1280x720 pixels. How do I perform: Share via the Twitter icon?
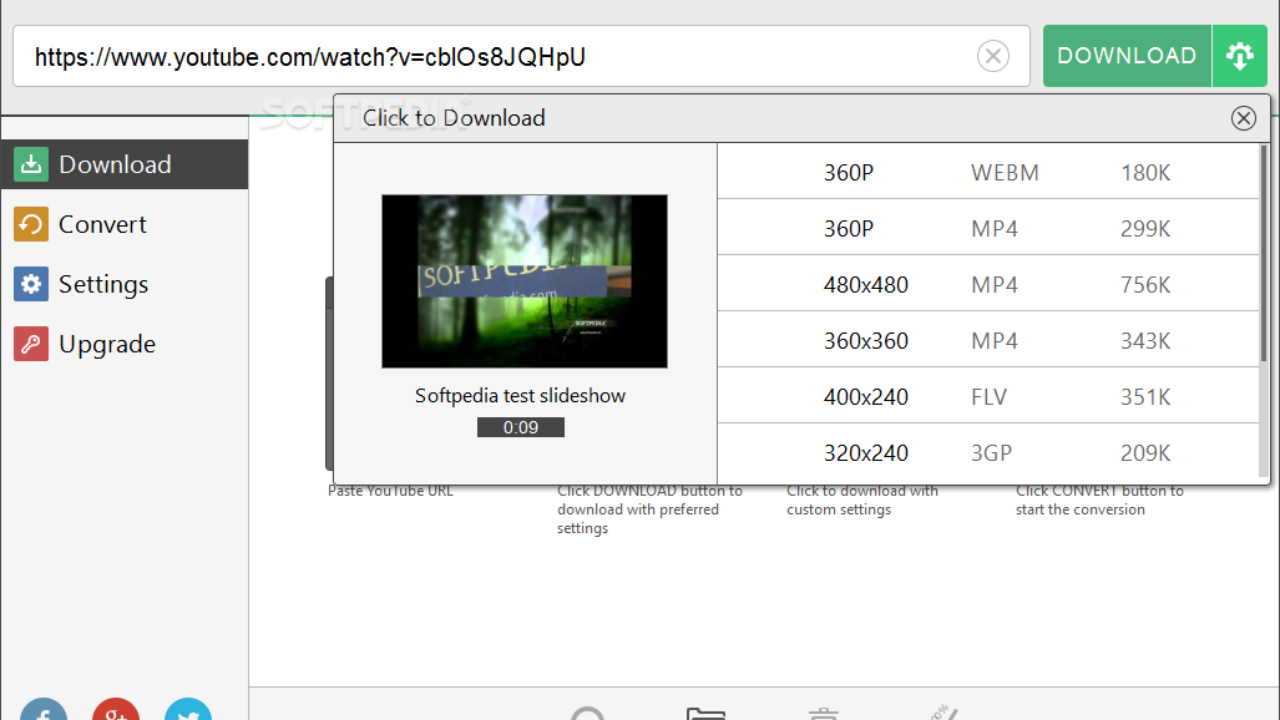(188, 709)
